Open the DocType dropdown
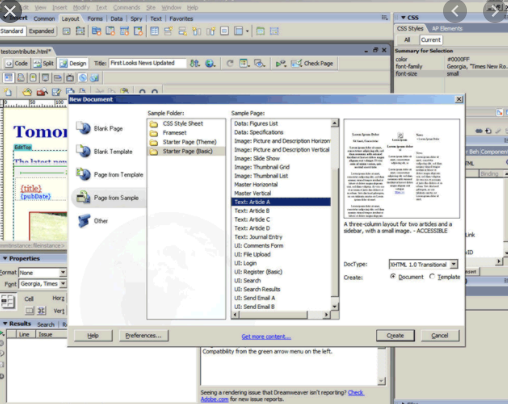 pyautogui.click(x=454, y=264)
